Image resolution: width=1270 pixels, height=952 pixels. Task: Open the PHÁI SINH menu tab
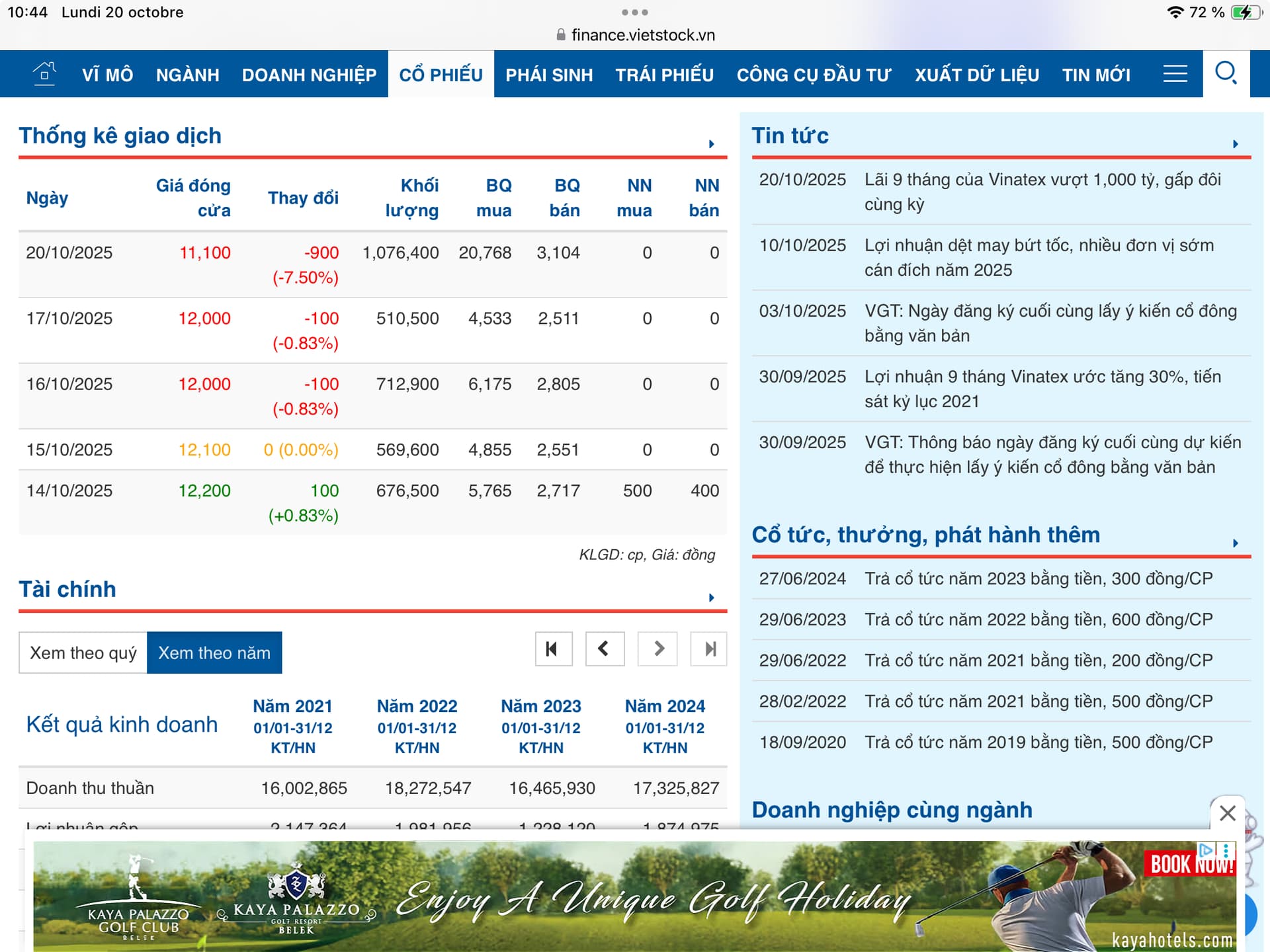(x=549, y=75)
